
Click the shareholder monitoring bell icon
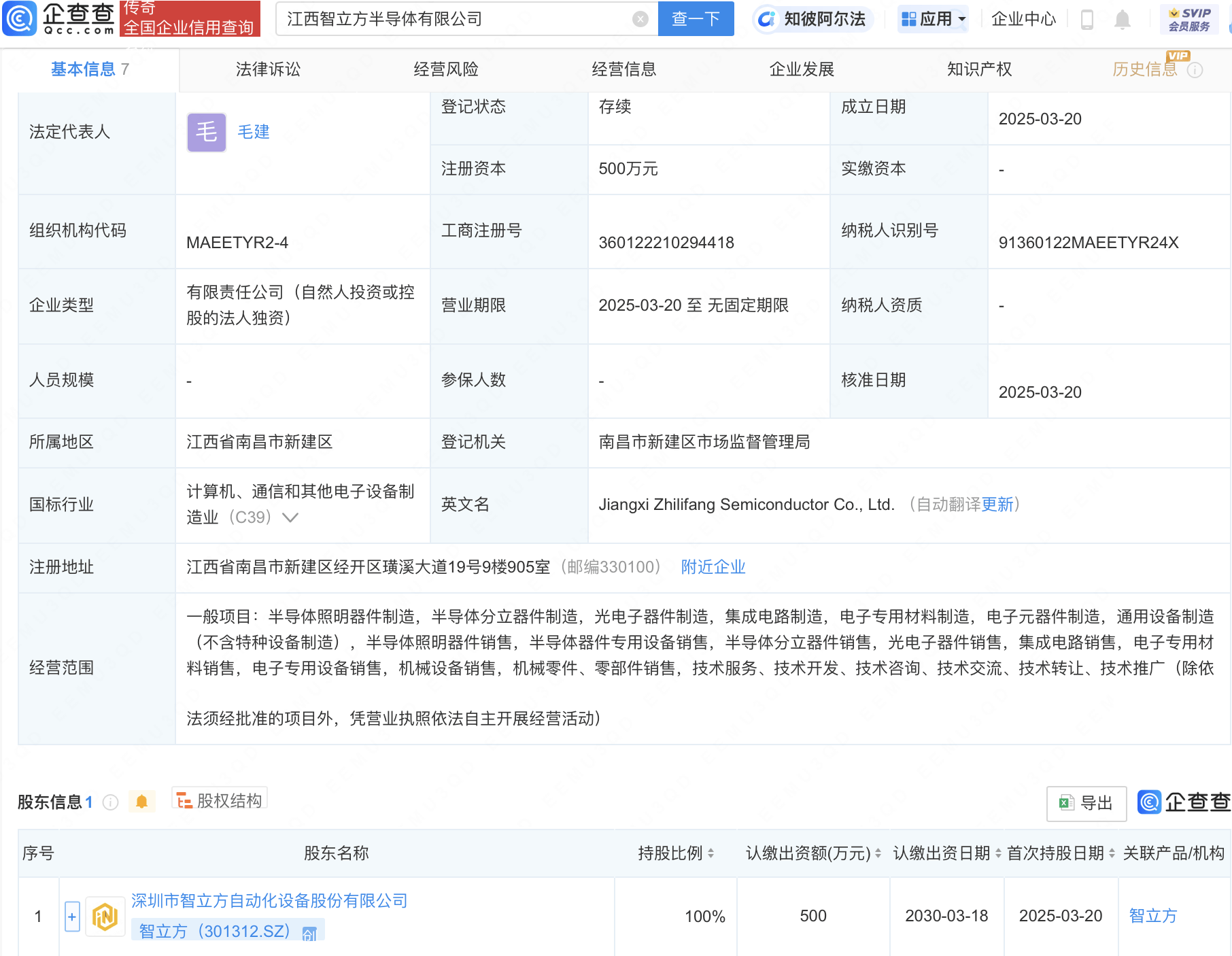141,802
